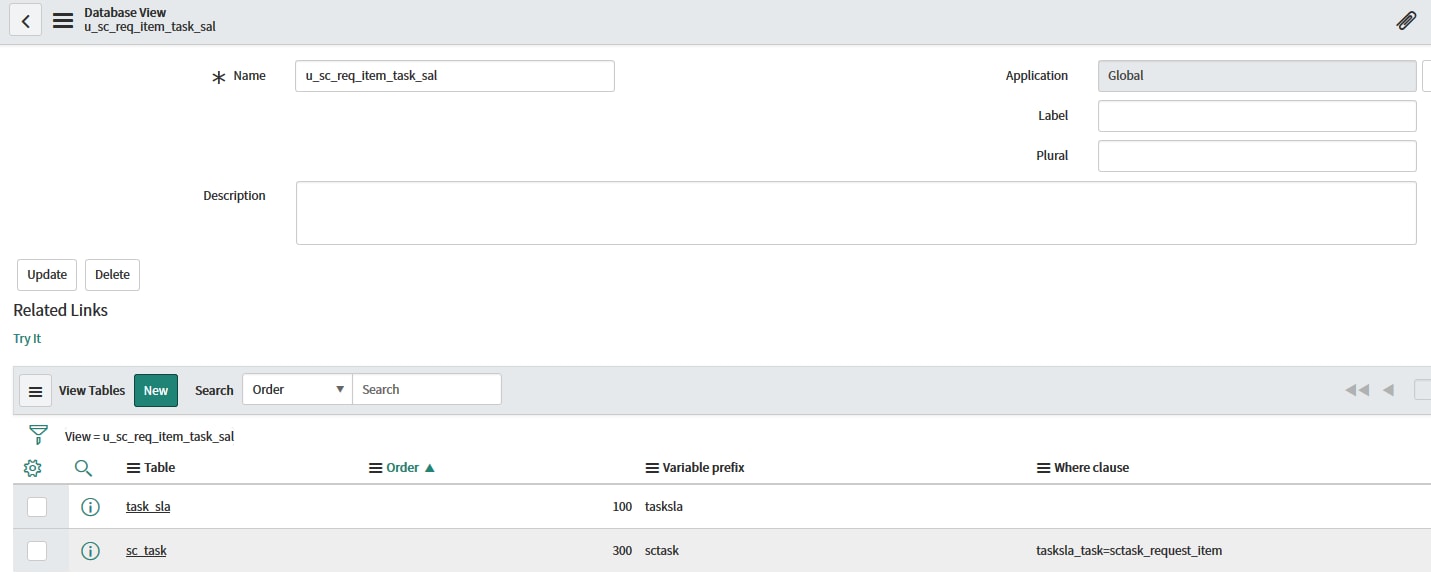
Task: Focus the Plural input field
Action: click(x=1257, y=156)
